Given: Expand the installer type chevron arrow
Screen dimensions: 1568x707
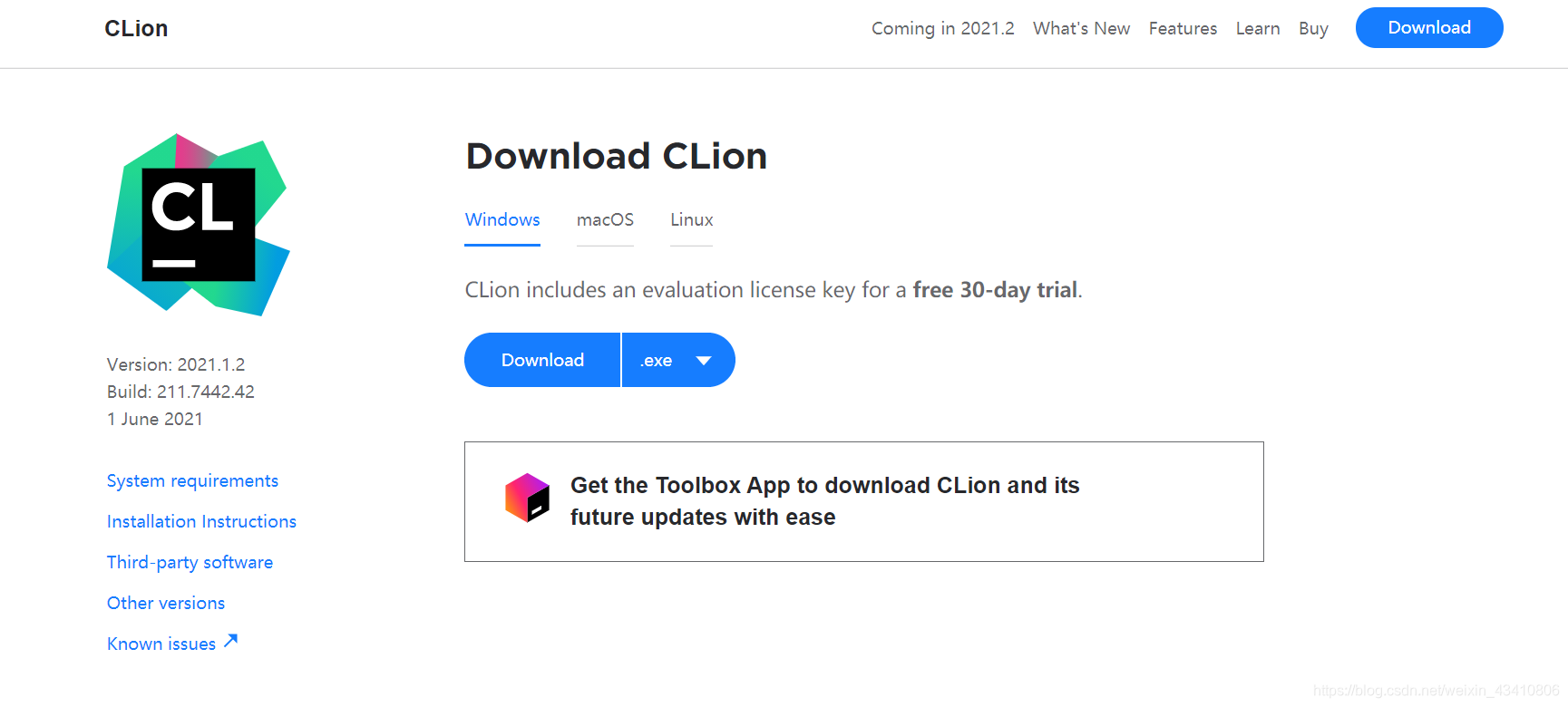Looking at the screenshot, I should [x=704, y=360].
